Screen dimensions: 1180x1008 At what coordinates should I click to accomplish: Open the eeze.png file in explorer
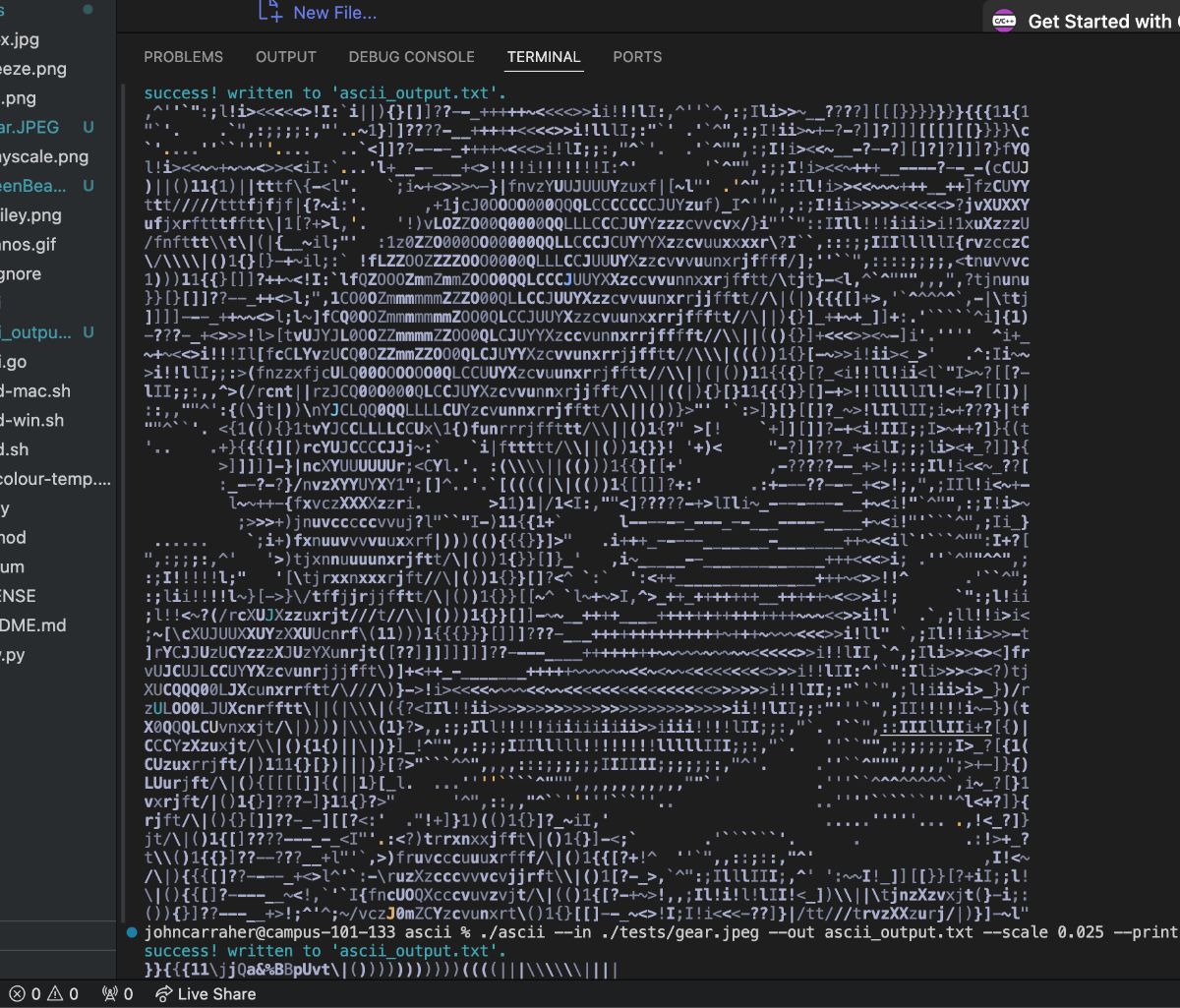click(x=33, y=69)
